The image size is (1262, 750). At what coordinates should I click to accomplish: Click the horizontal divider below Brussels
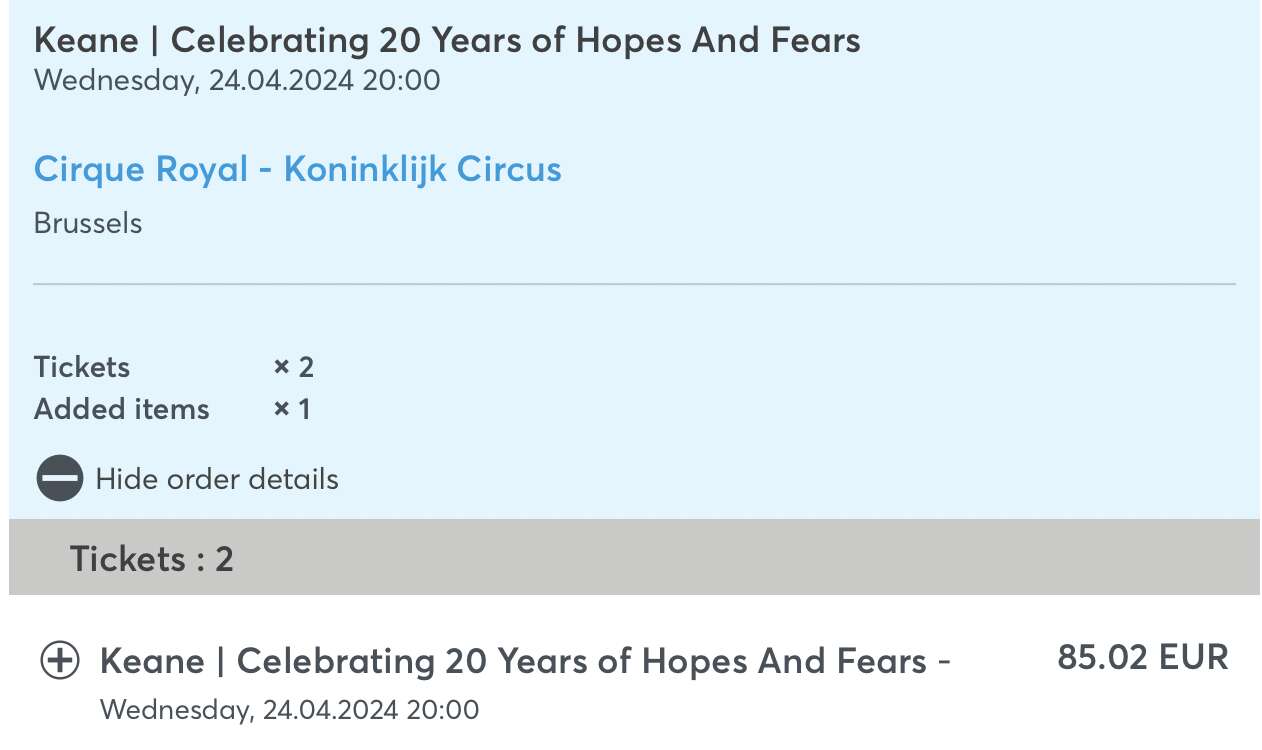click(x=634, y=285)
